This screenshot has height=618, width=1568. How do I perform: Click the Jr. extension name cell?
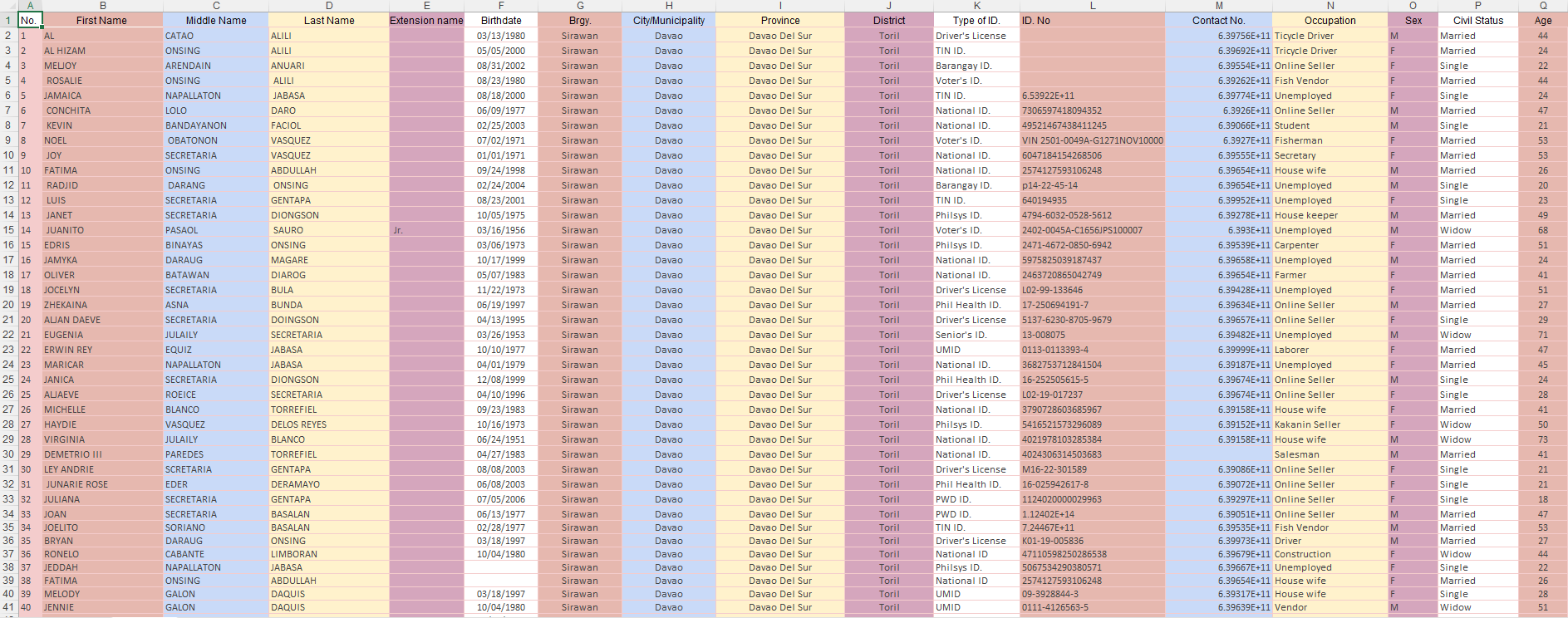tap(426, 230)
